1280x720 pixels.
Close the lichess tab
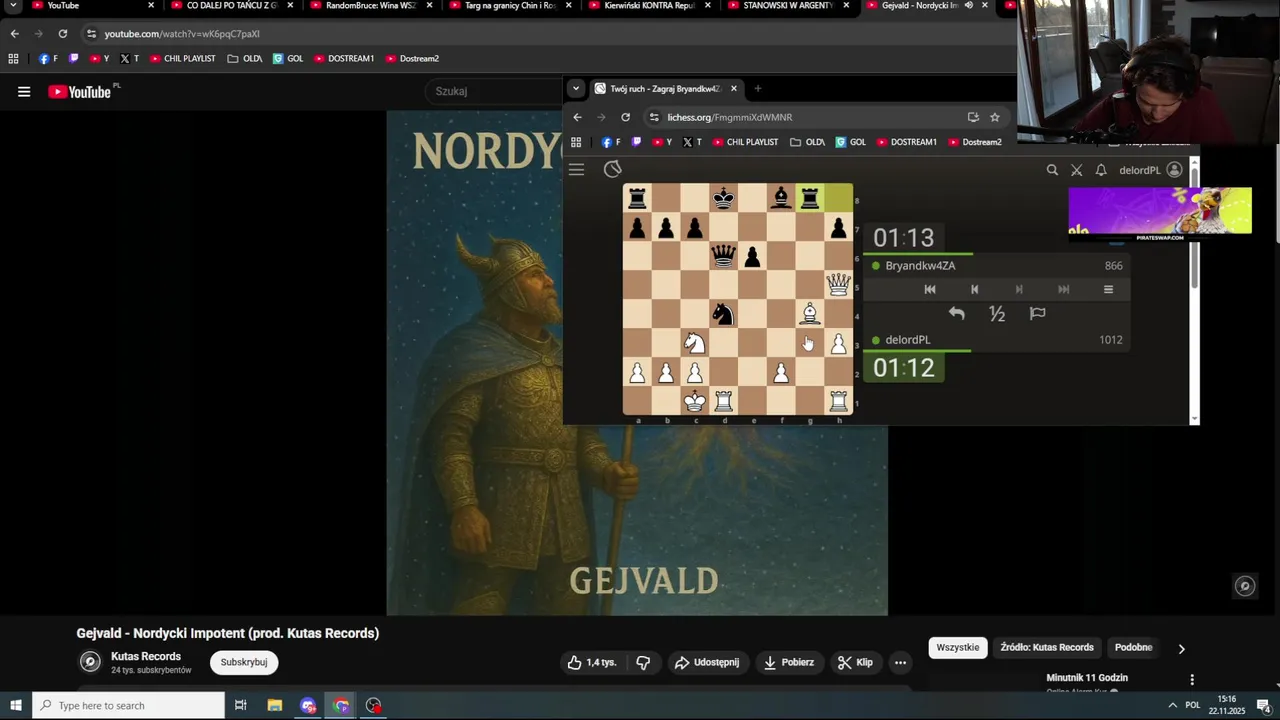click(x=733, y=89)
